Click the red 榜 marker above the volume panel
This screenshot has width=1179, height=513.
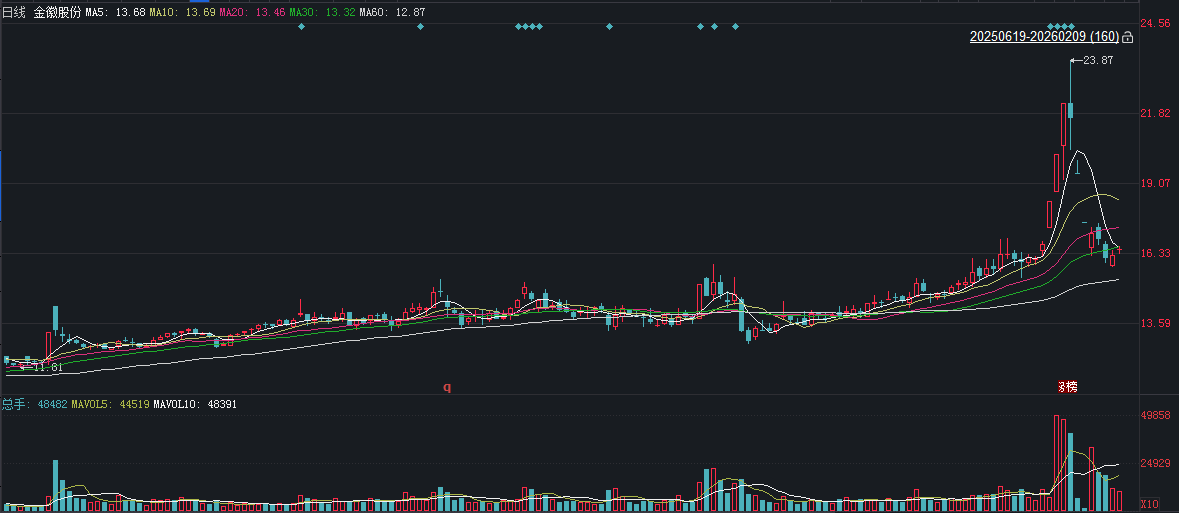pos(1068,387)
